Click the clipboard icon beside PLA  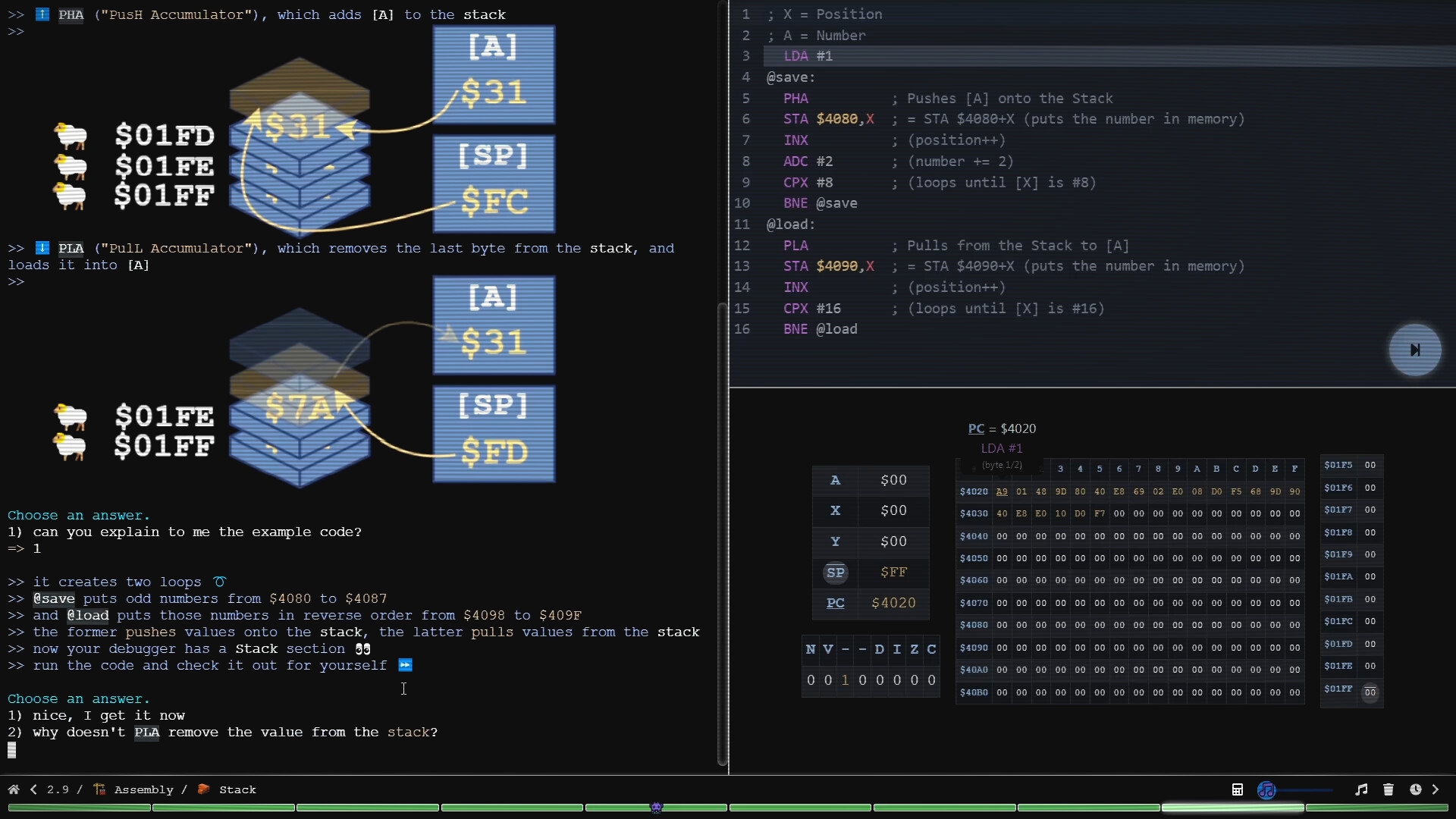42,247
